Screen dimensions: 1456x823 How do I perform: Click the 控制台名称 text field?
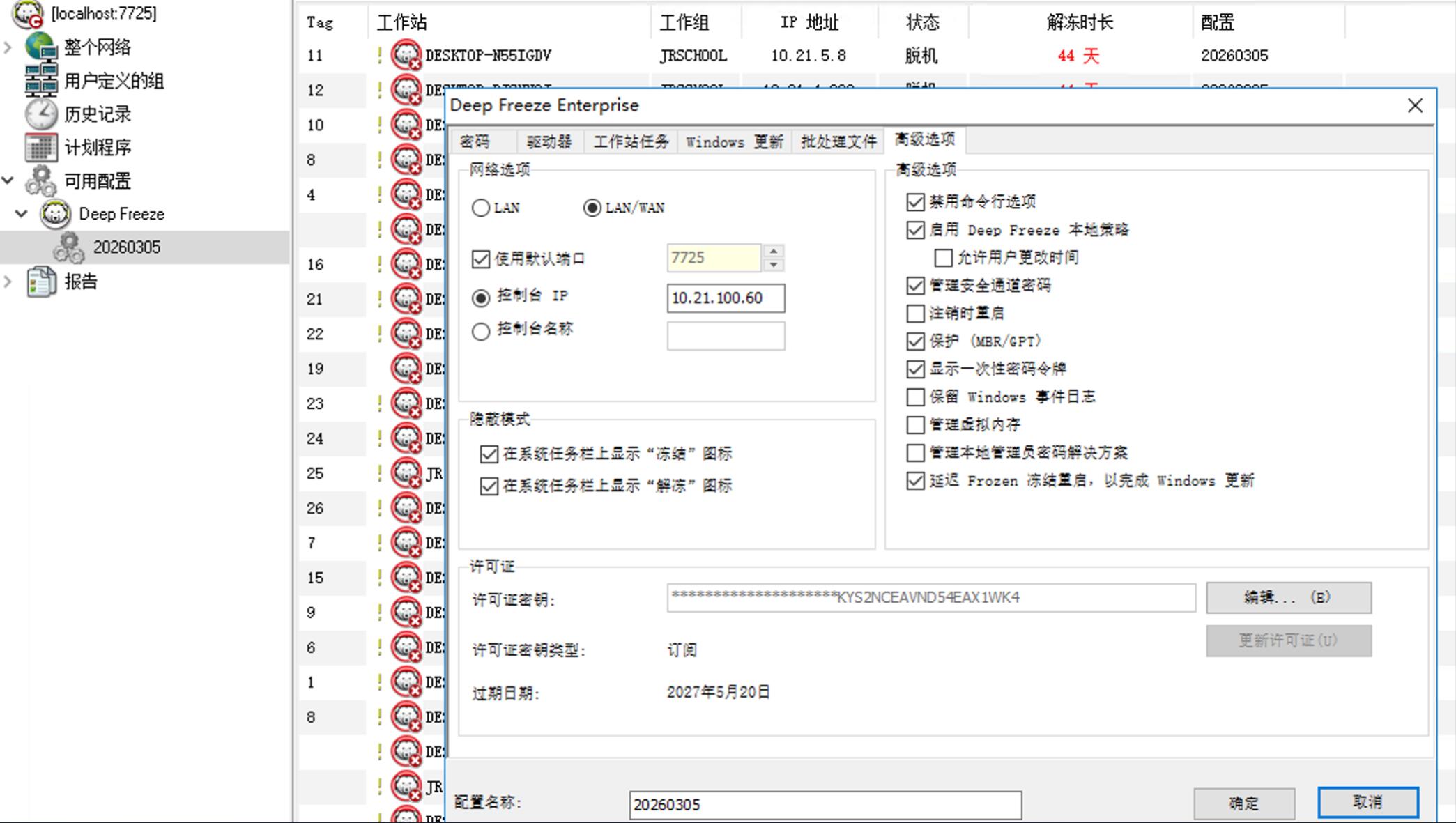click(x=726, y=336)
